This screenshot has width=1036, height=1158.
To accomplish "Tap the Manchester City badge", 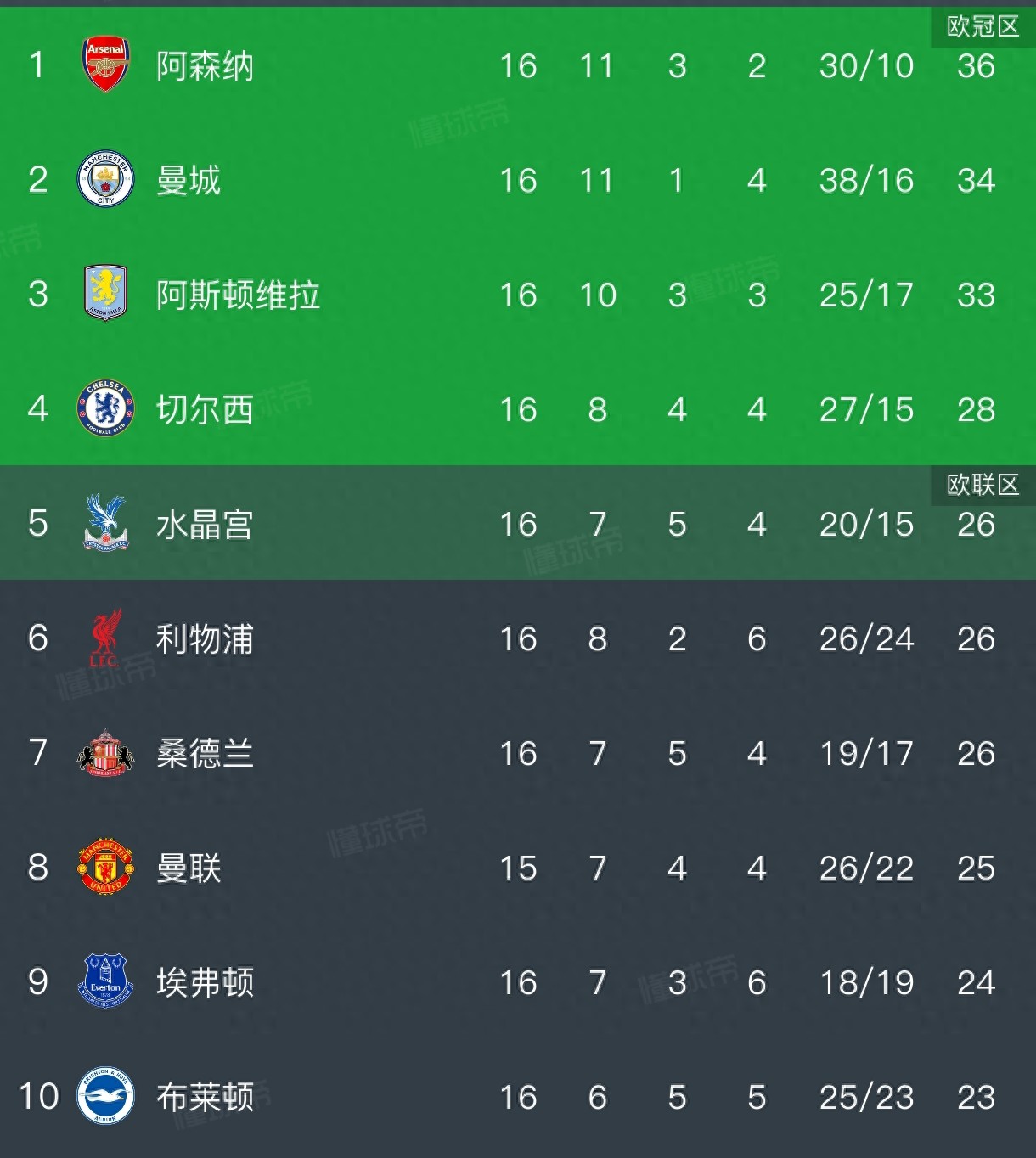I will pos(105,179).
